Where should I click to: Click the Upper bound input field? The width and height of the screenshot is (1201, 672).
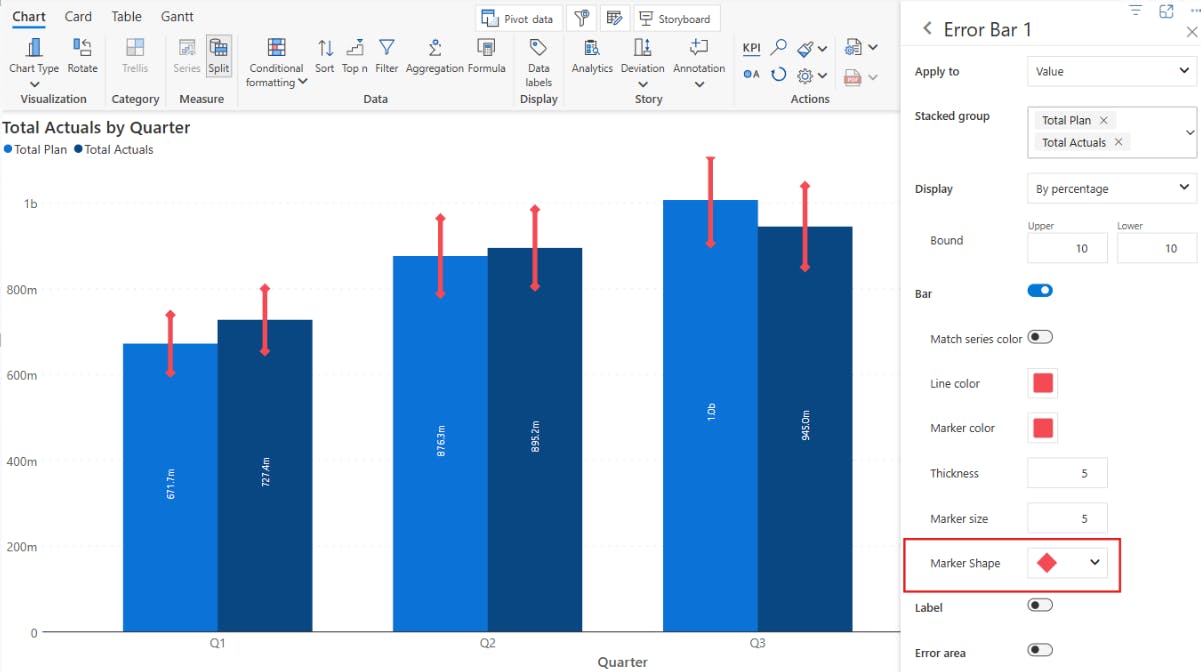point(1067,248)
